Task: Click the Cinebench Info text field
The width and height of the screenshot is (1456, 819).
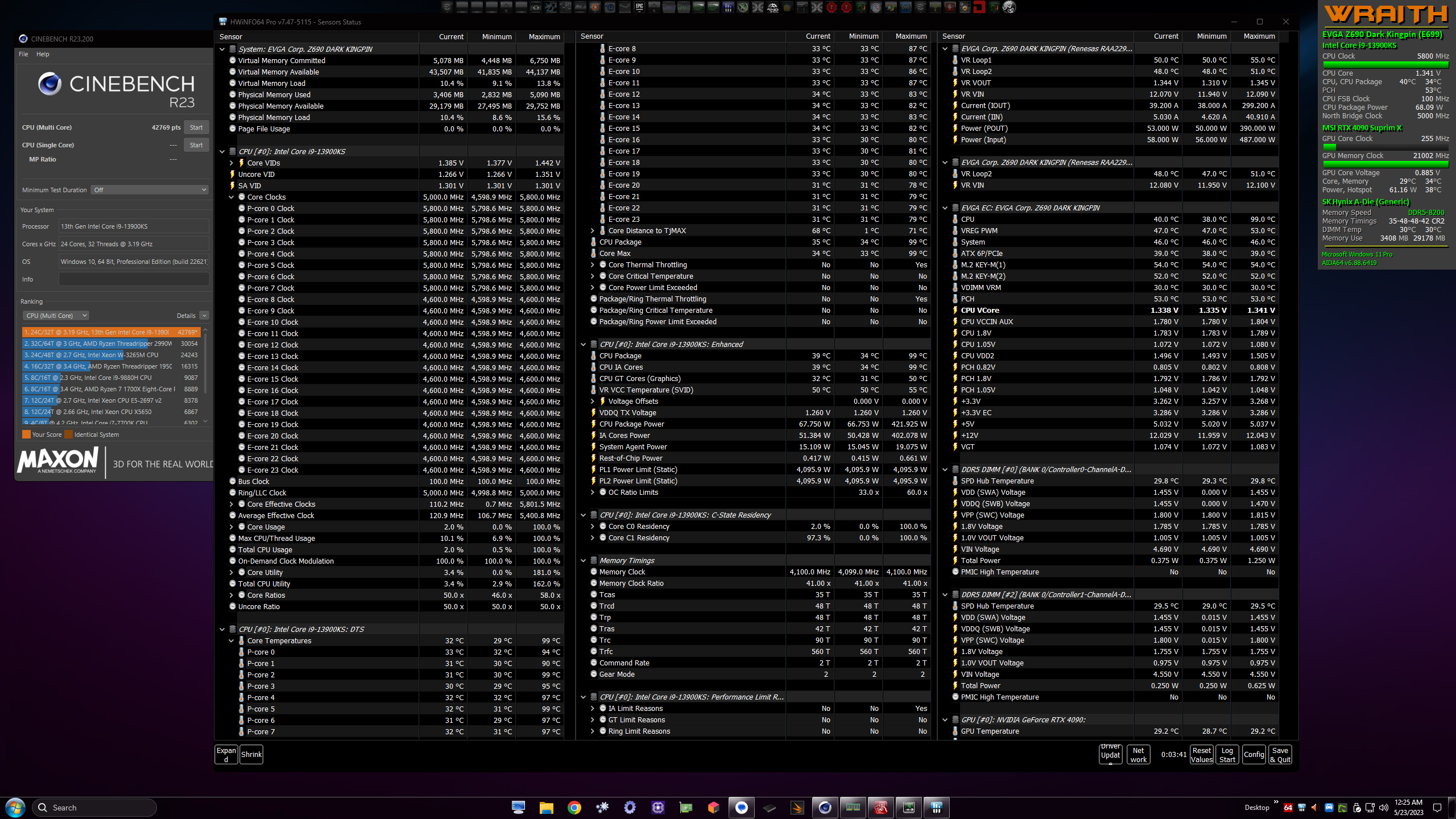Action: [x=134, y=279]
